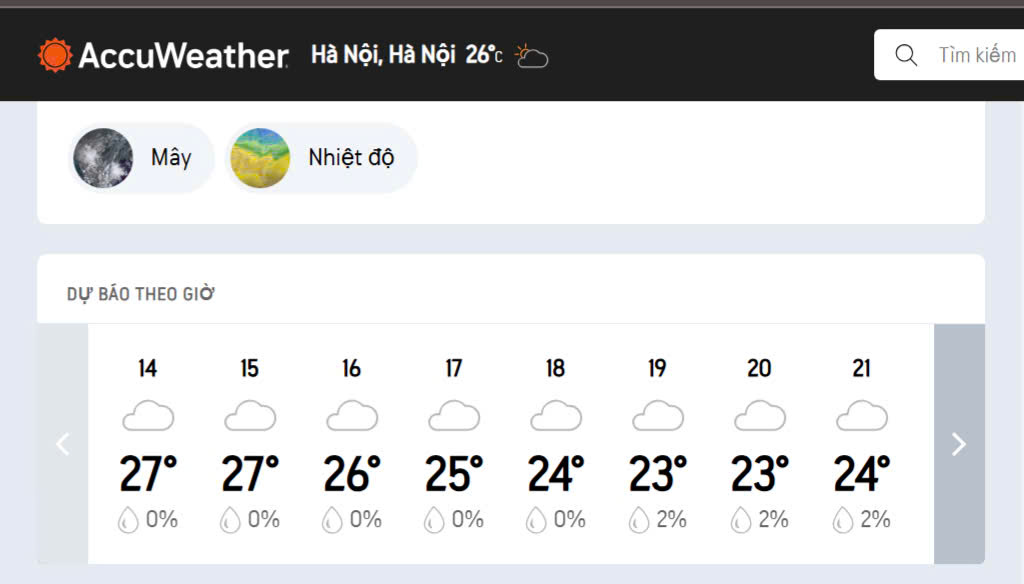The image size is (1024, 584).
Task: Go back to previous hourly forecast
Action: pyautogui.click(x=63, y=444)
